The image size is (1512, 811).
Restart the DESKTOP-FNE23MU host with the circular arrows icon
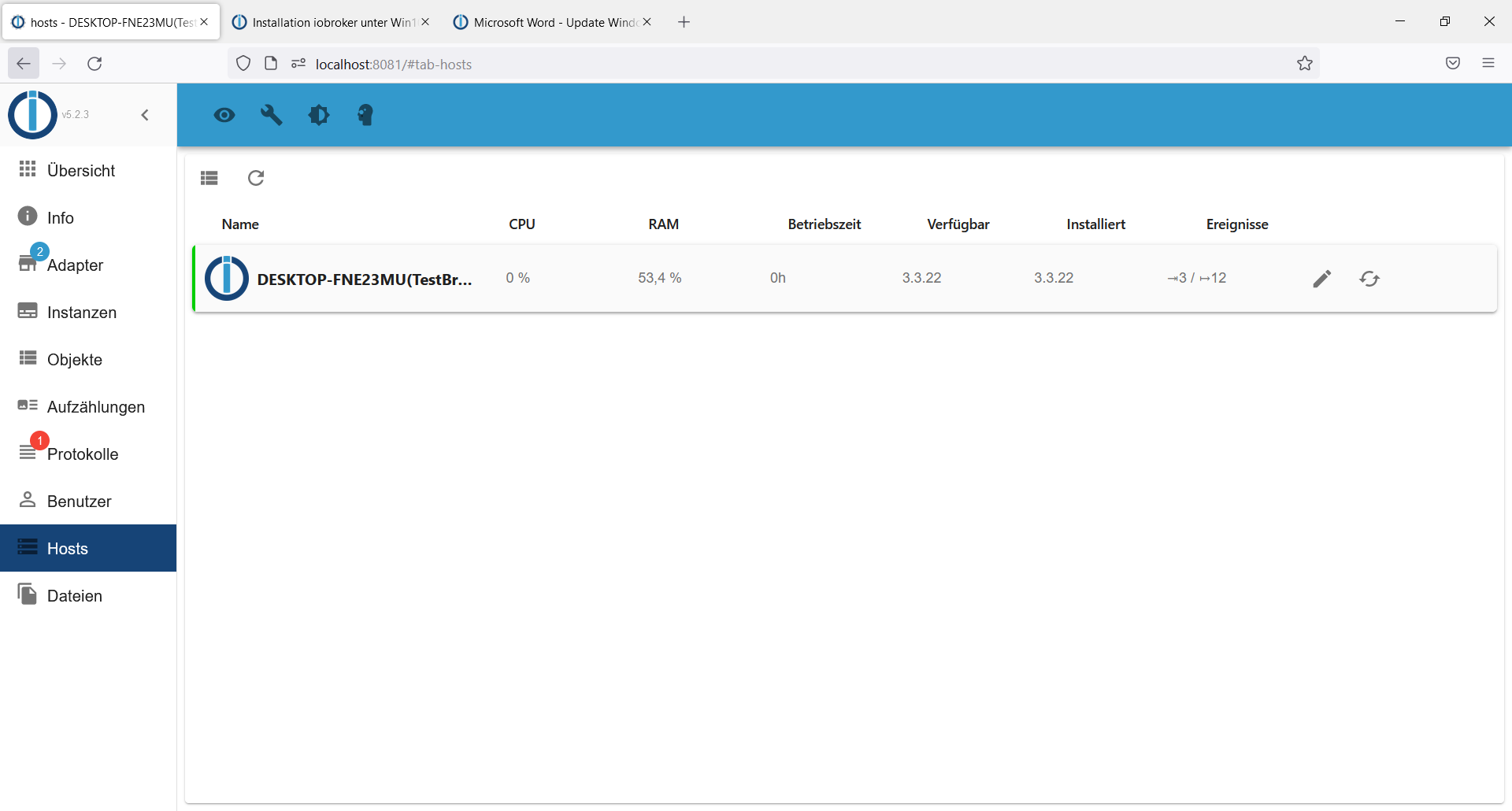click(1369, 279)
